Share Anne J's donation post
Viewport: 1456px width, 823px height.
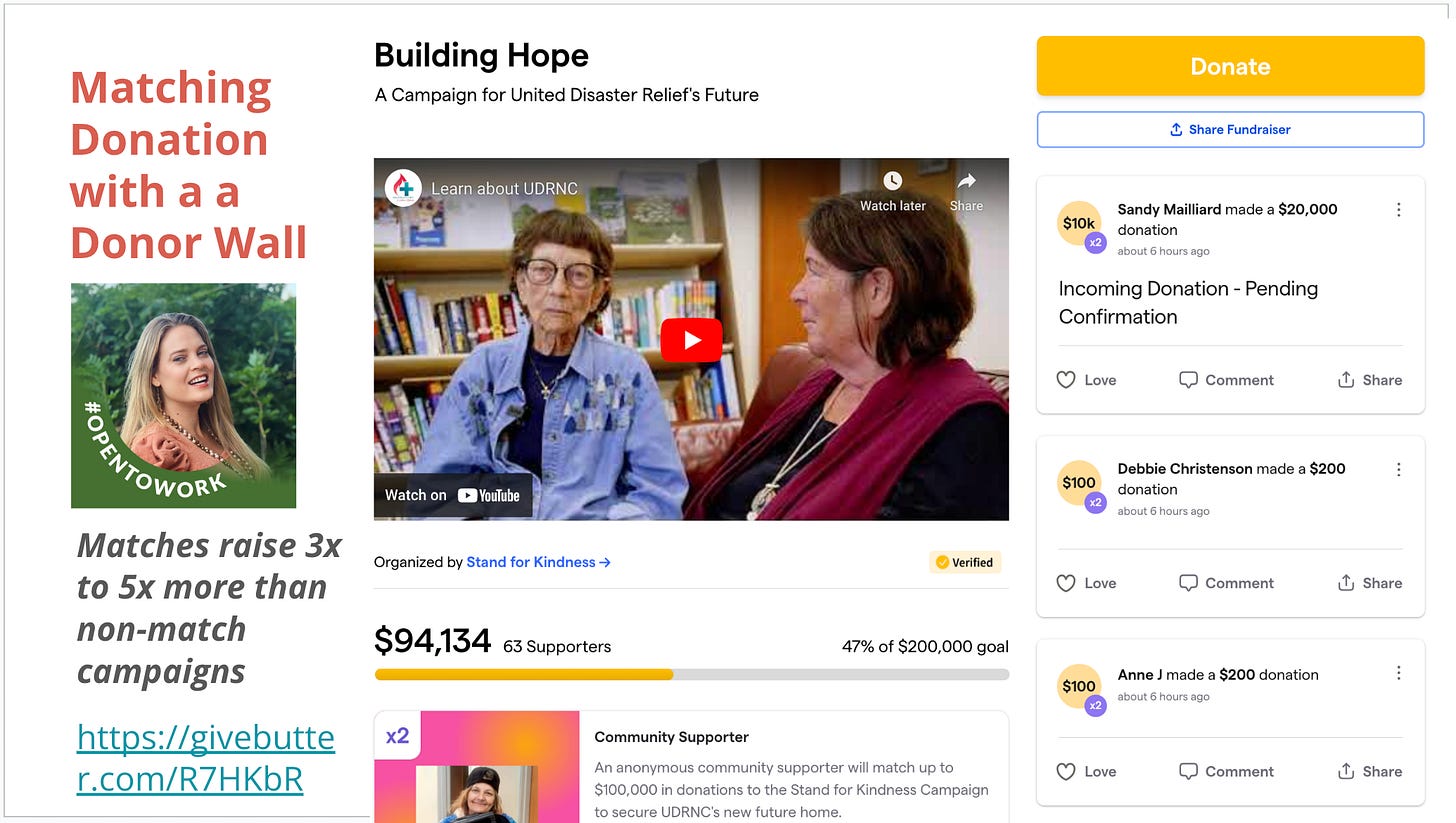[1369, 771]
